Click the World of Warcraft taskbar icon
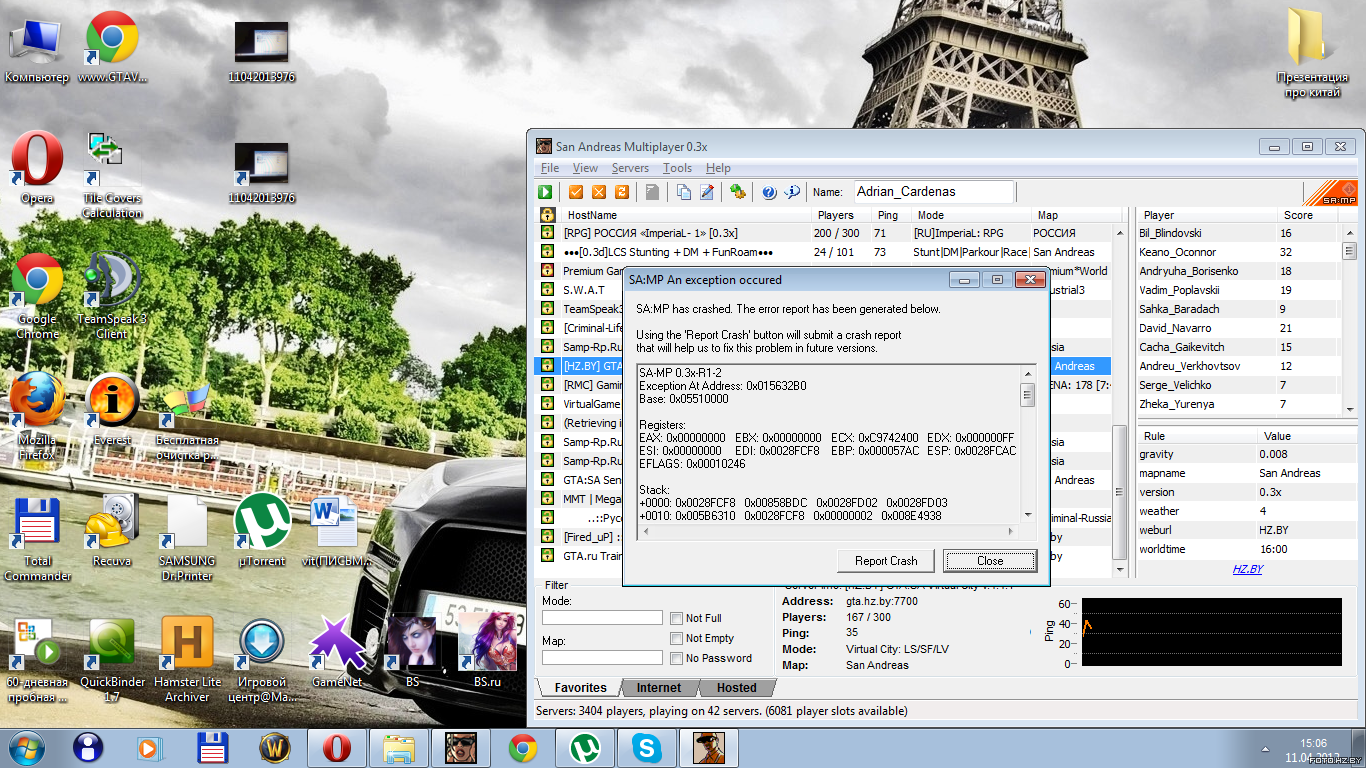Screen dimensions: 1366x768 [274, 748]
